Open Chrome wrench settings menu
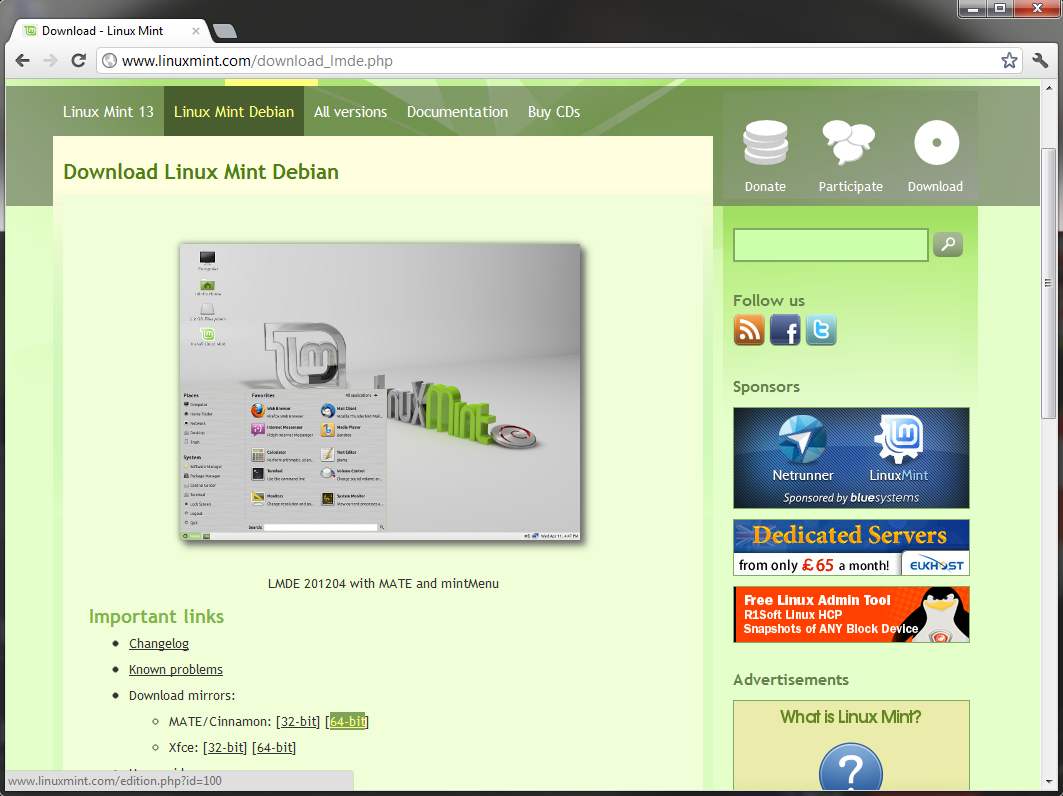The height and width of the screenshot is (796, 1063). [1041, 60]
